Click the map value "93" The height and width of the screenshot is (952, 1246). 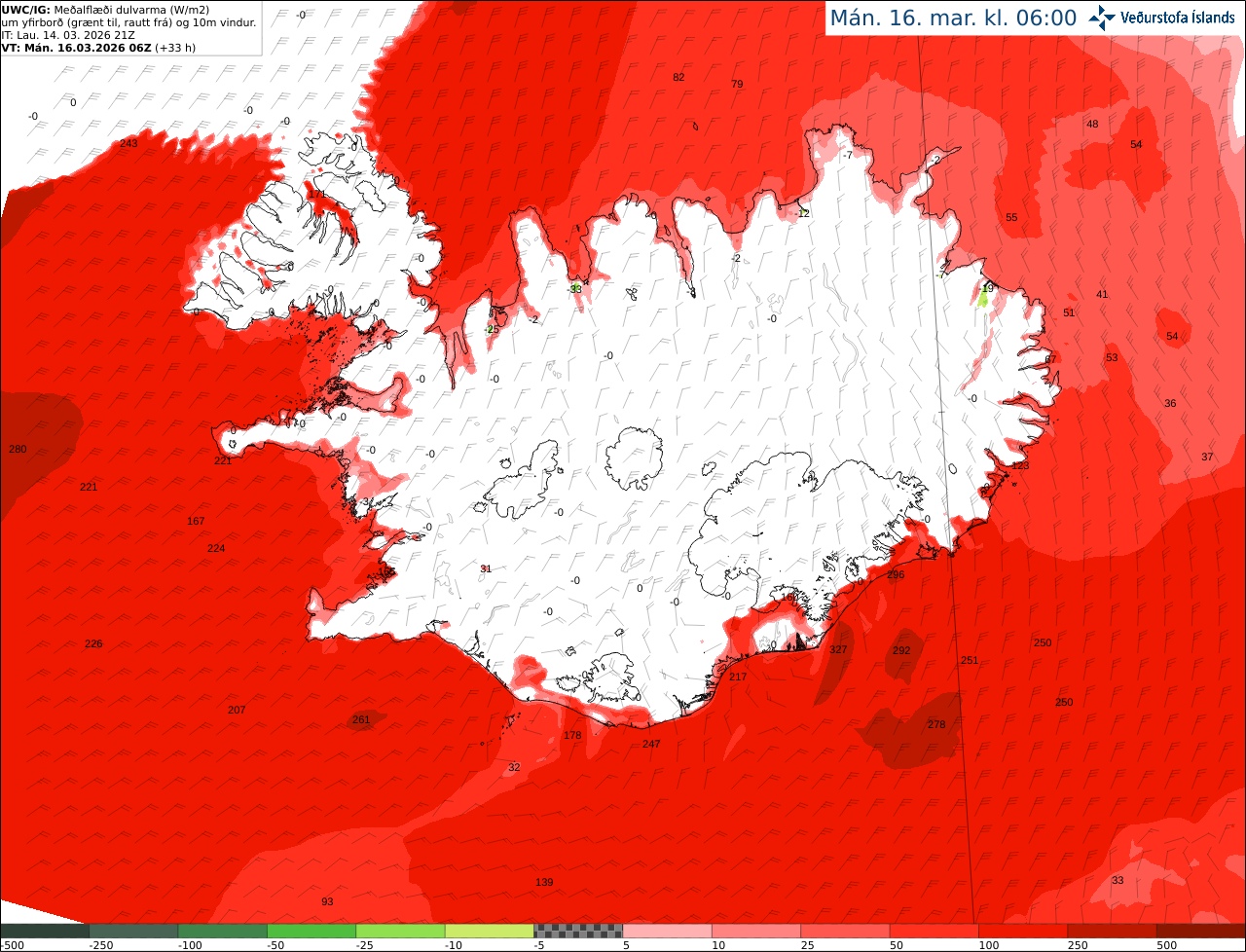pyautogui.click(x=327, y=901)
